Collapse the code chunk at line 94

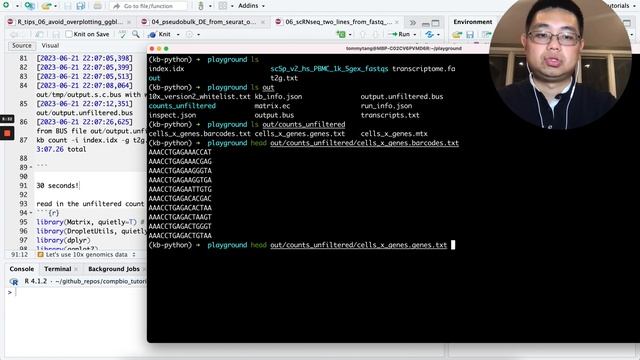[31, 213]
